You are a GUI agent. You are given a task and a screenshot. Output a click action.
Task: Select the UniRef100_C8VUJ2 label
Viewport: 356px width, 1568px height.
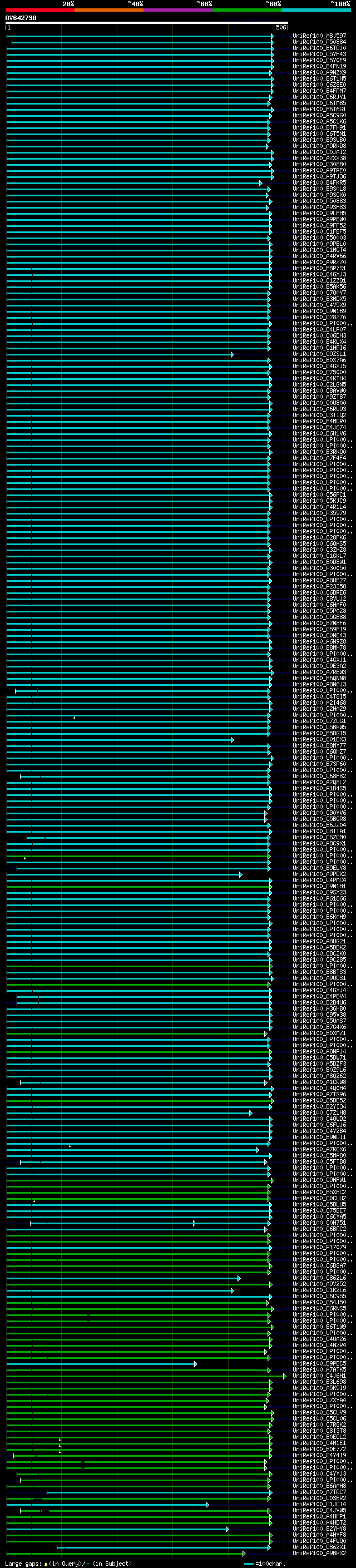(319, 599)
